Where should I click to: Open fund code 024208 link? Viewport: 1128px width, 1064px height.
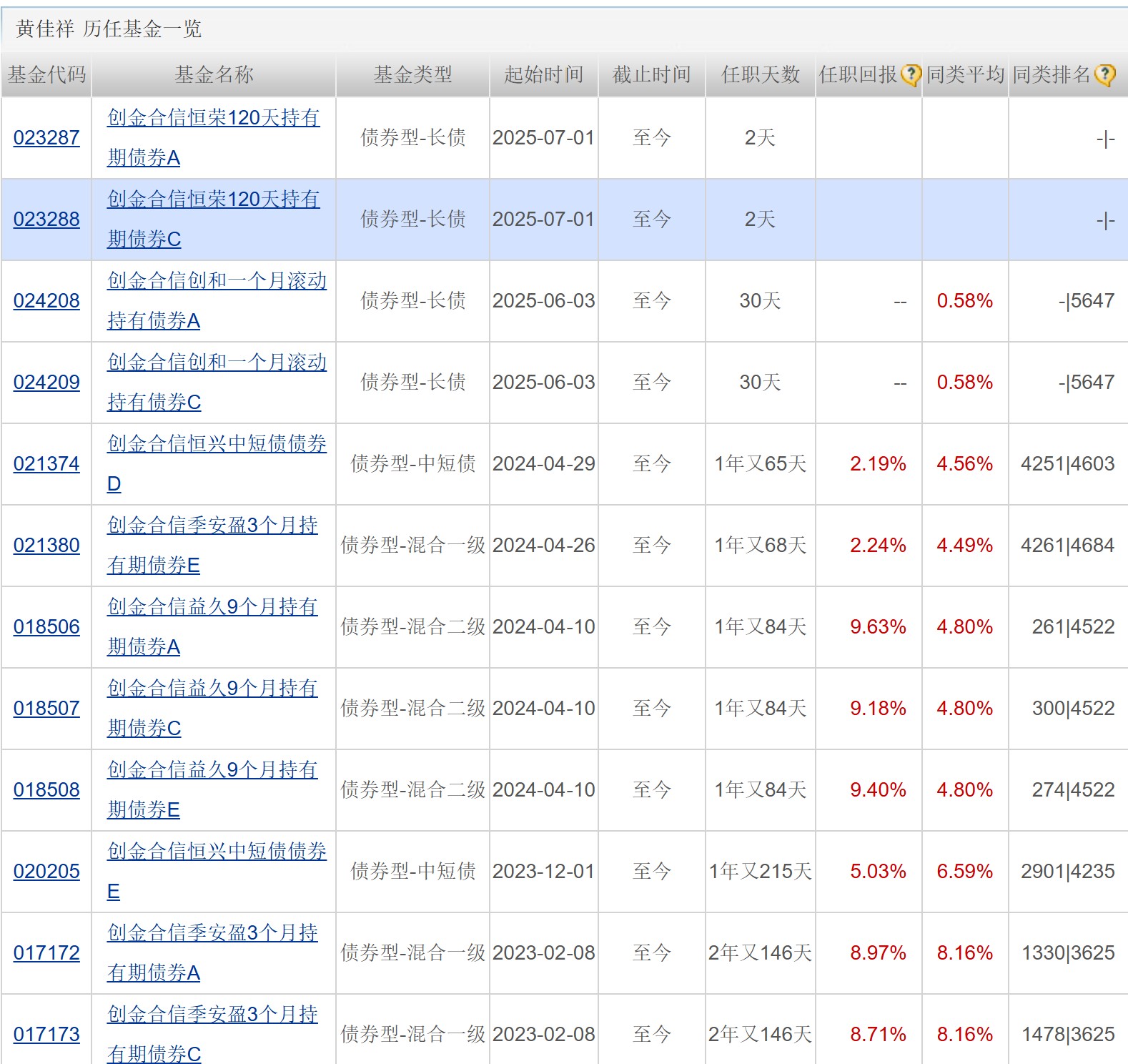point(46,300)
